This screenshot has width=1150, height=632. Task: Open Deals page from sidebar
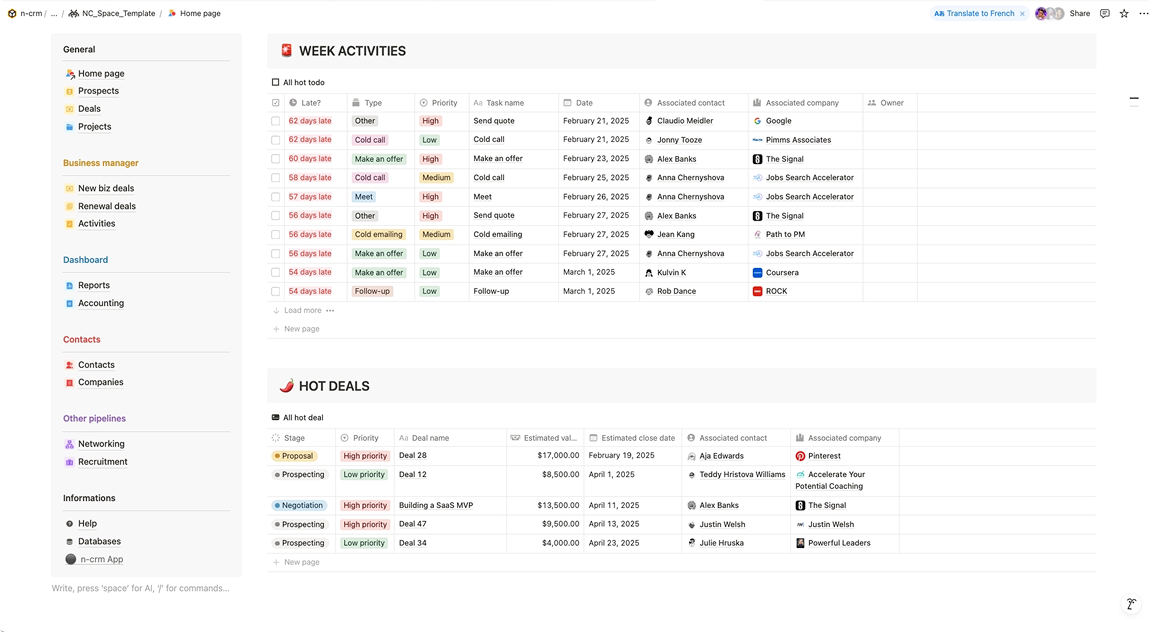tap(89, 109)
